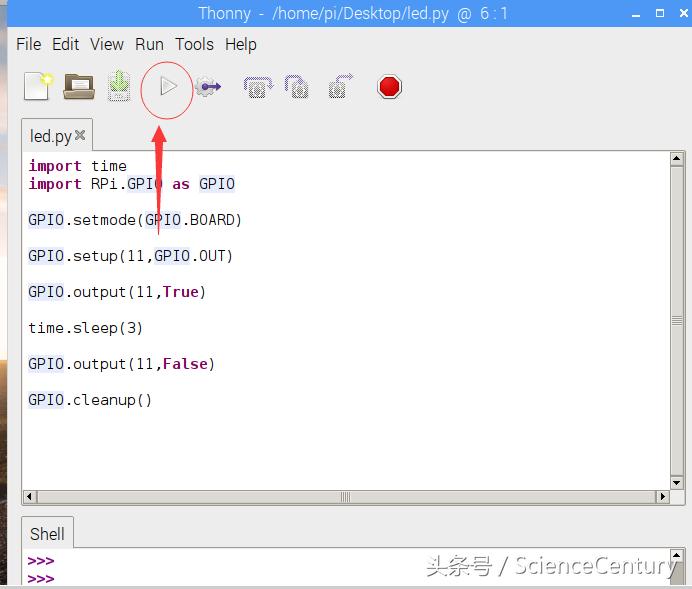Click the 'GPIO.output(11,False)' line

coord(121,364)
